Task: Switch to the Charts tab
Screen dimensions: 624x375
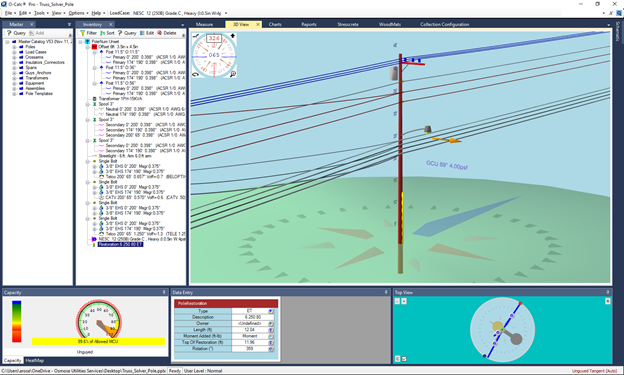Action: pyautogui.click(x=275, y=24)
